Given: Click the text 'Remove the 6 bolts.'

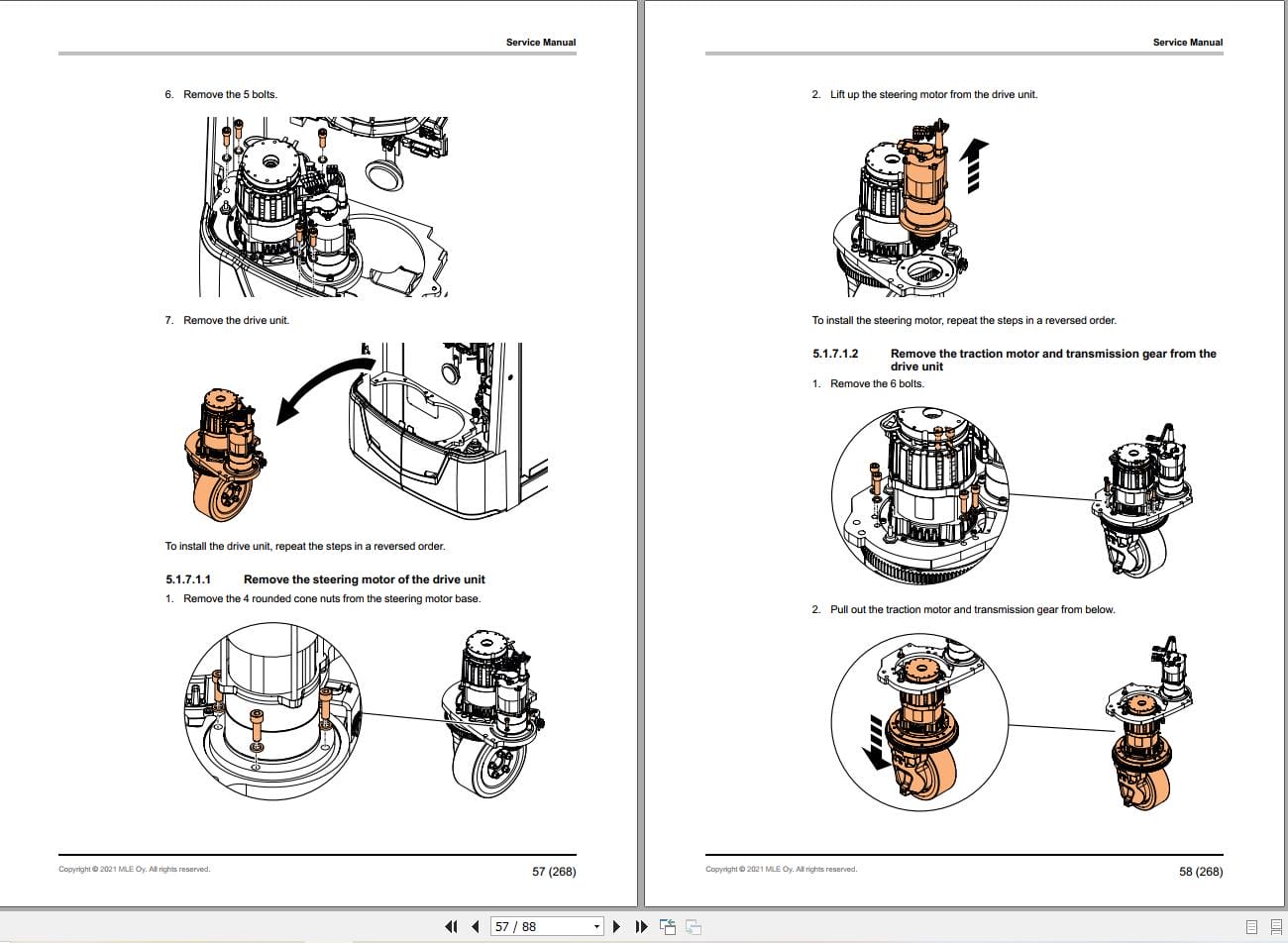Looking at the screenshot, I should [877, 384].
